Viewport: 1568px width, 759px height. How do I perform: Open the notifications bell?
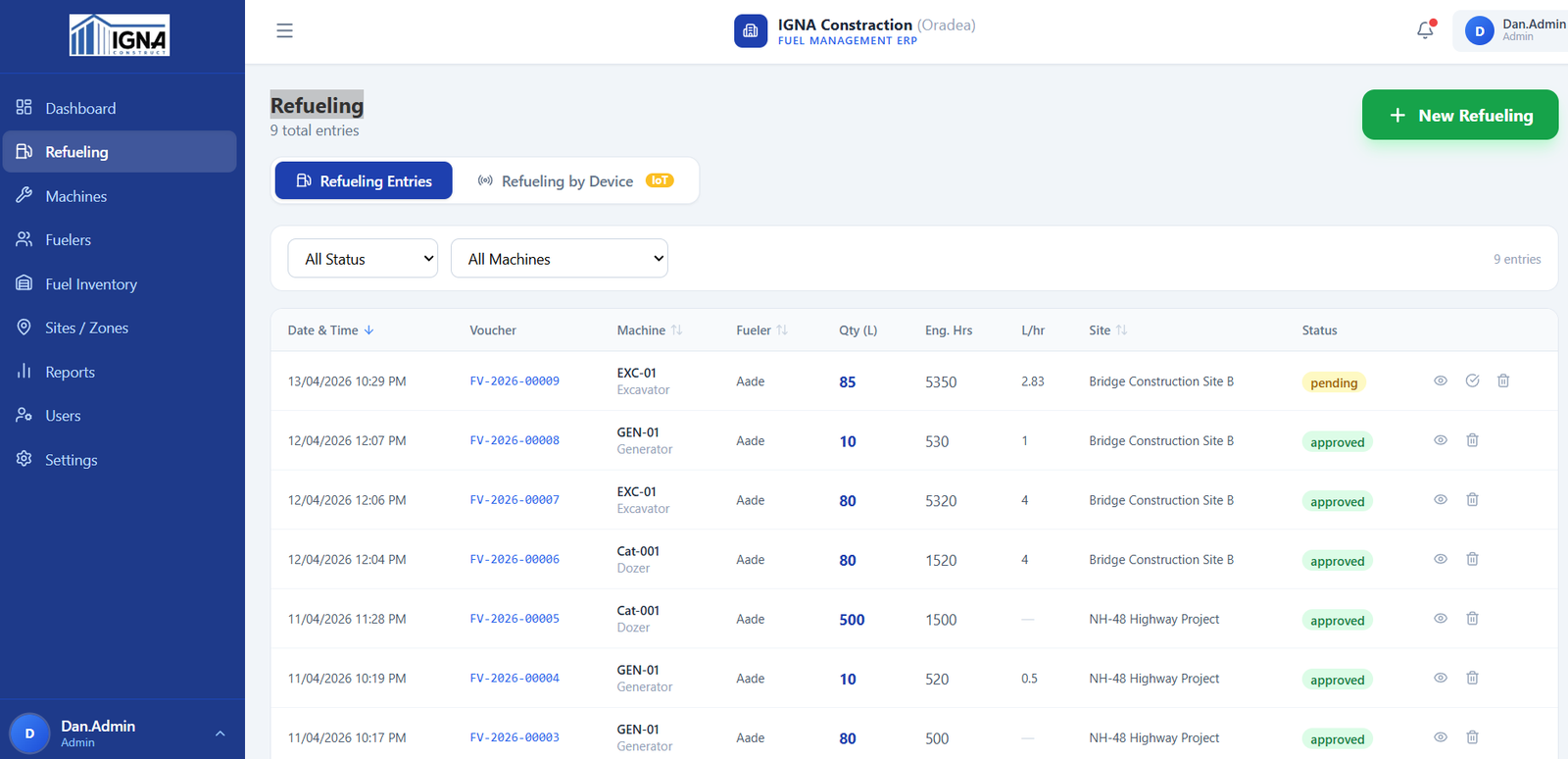(1425, 30)
